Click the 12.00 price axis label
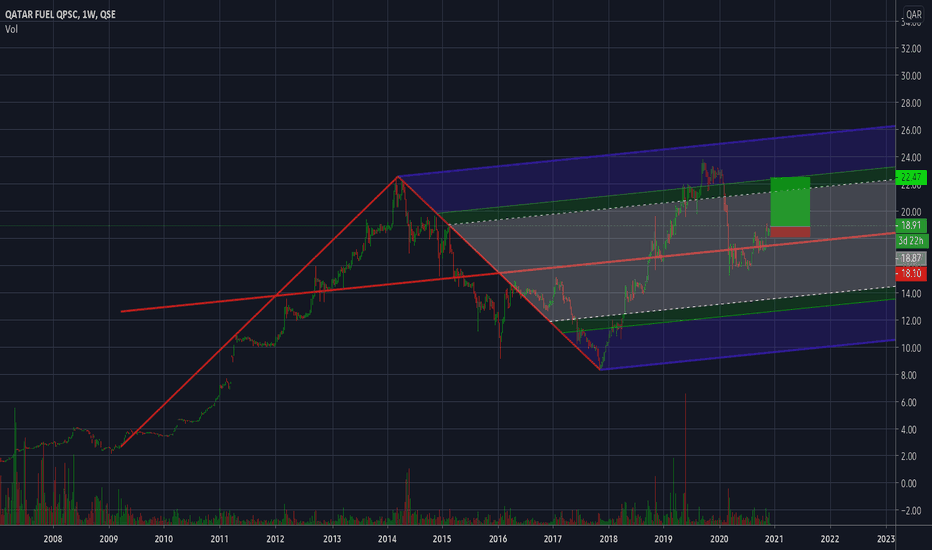This screenshot has height=550, width=932. point(911,320)
